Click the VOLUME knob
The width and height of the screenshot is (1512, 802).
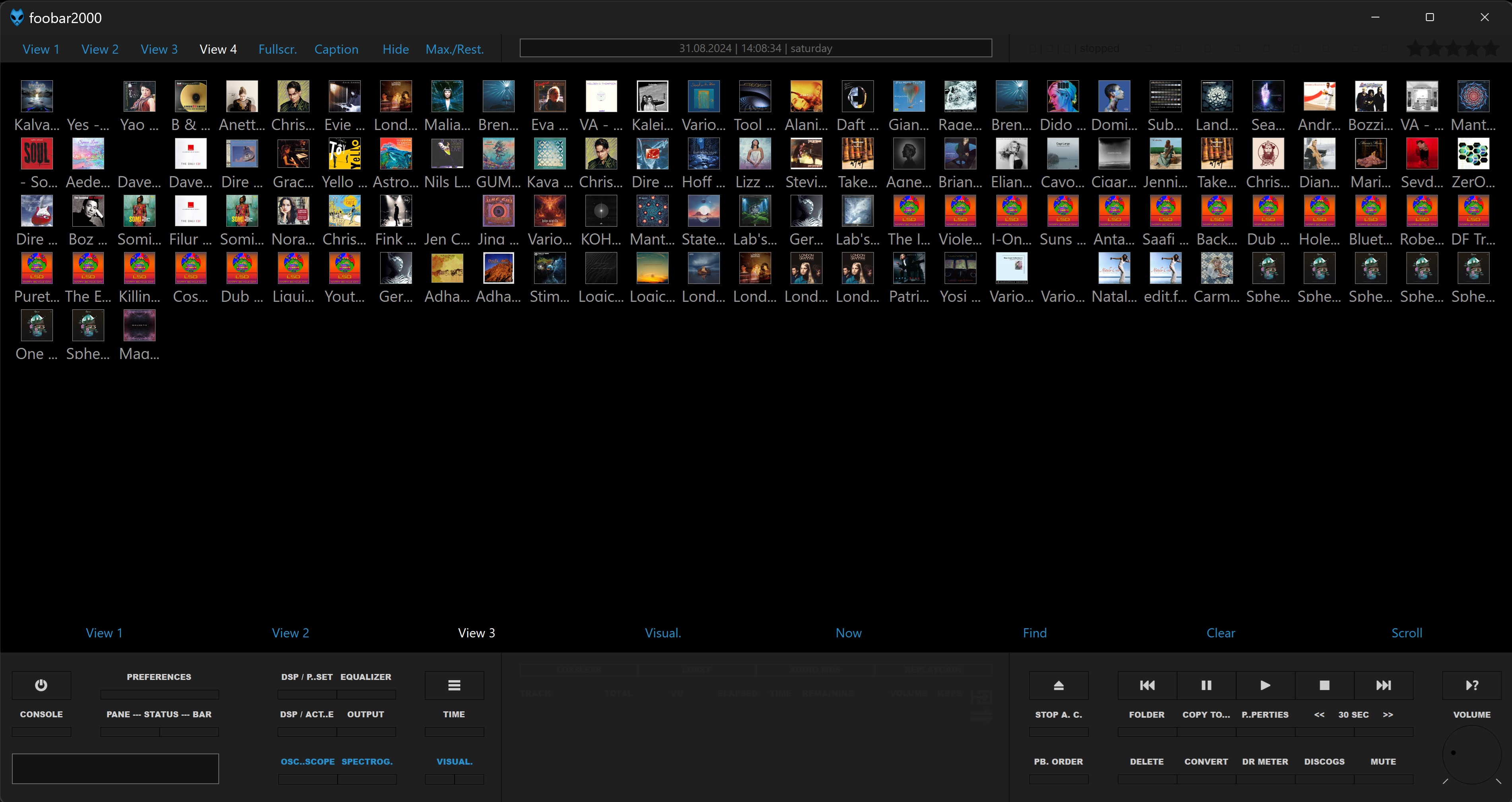coord(1471,754)
